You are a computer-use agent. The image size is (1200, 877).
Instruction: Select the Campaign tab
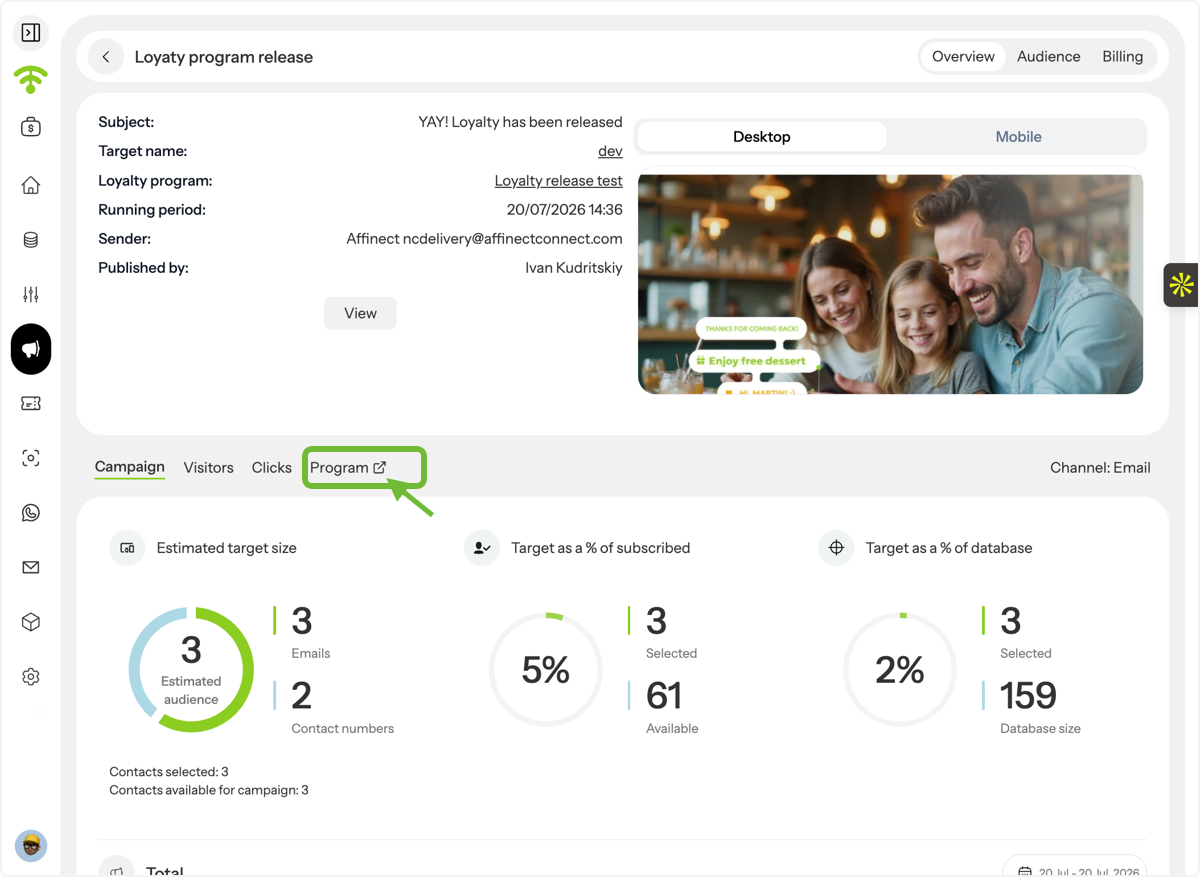coord(130,467)
